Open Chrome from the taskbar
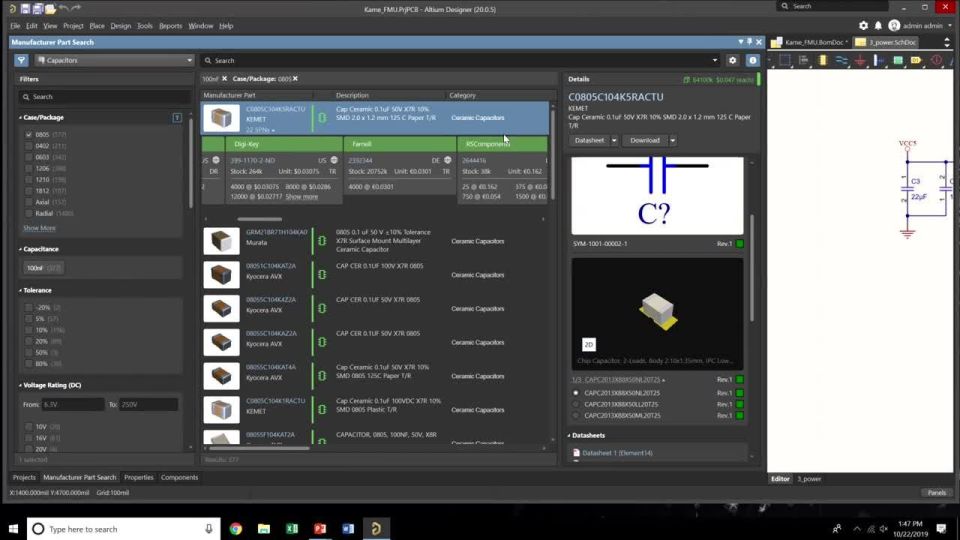Screen dimensions: 960x540 click(x=236, y=529)
